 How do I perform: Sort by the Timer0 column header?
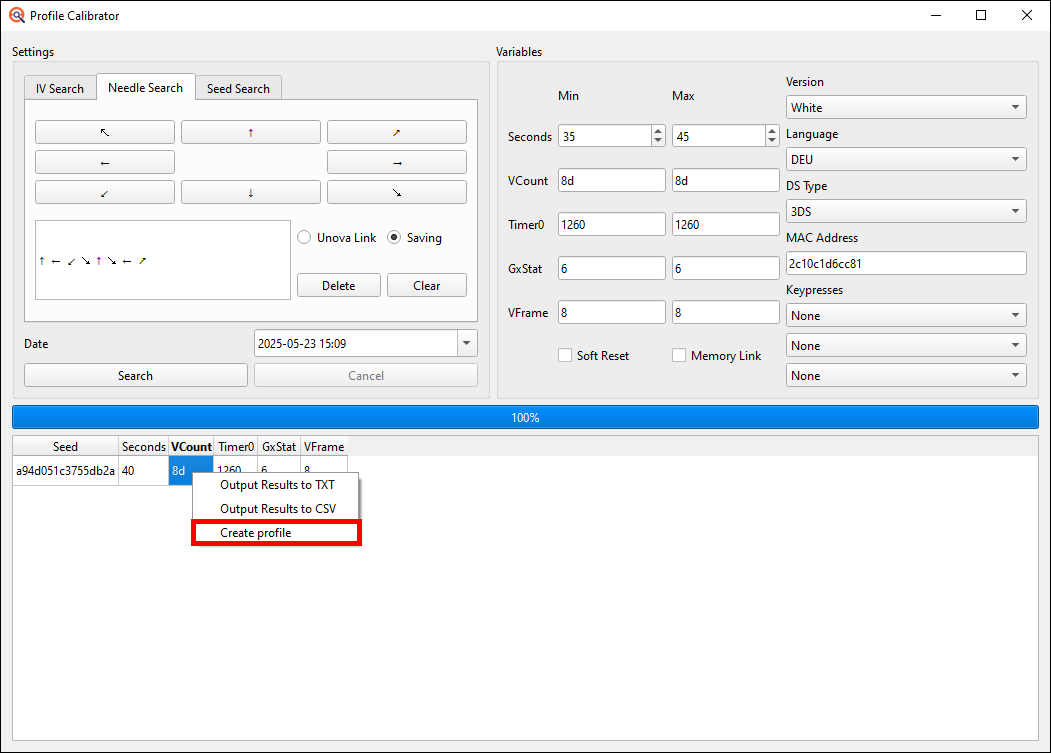[x=236, y=447]
